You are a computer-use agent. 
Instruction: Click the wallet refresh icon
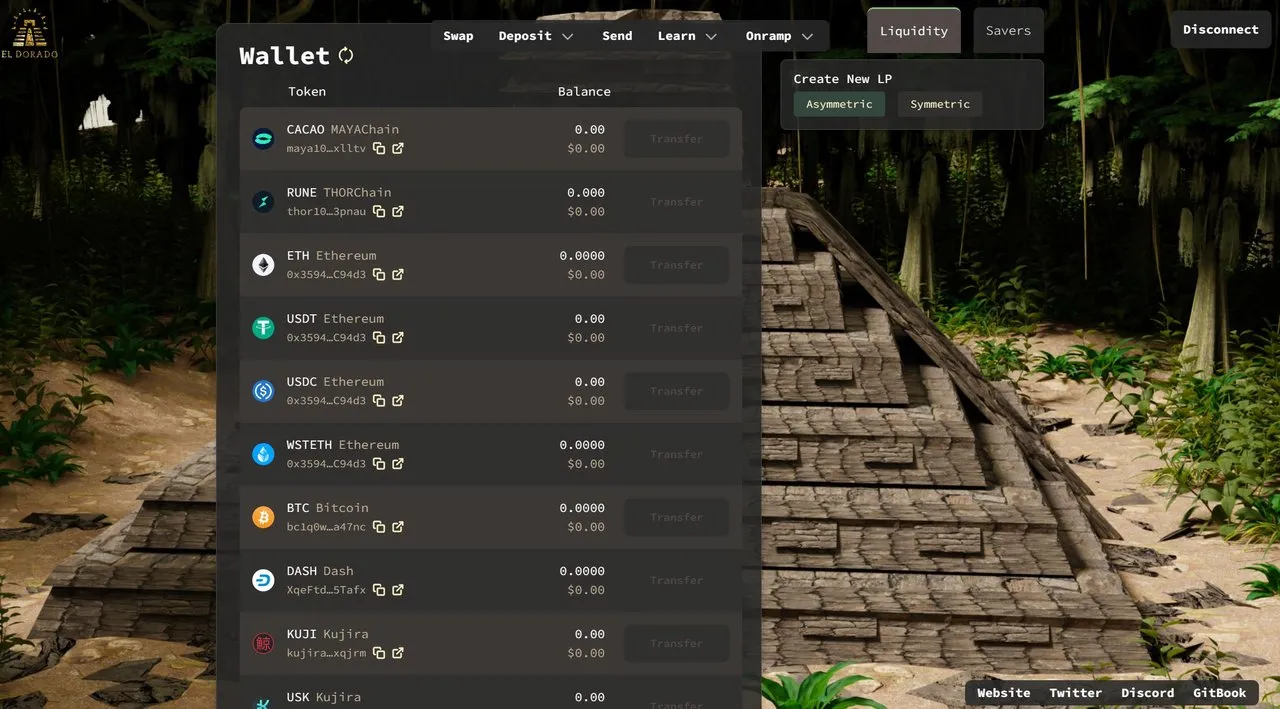(346, 56)
